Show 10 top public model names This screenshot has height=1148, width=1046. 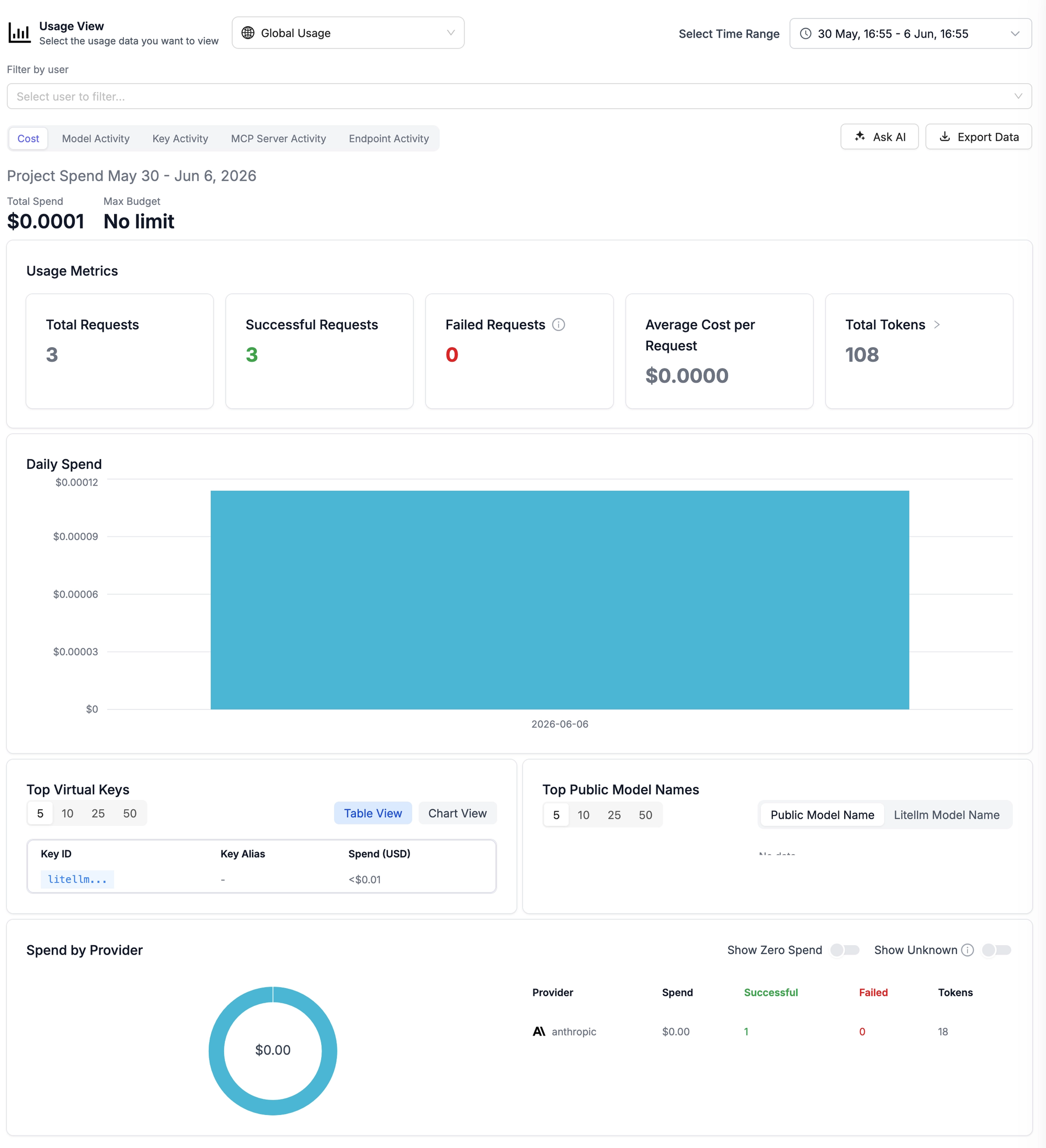click(583, 815)
